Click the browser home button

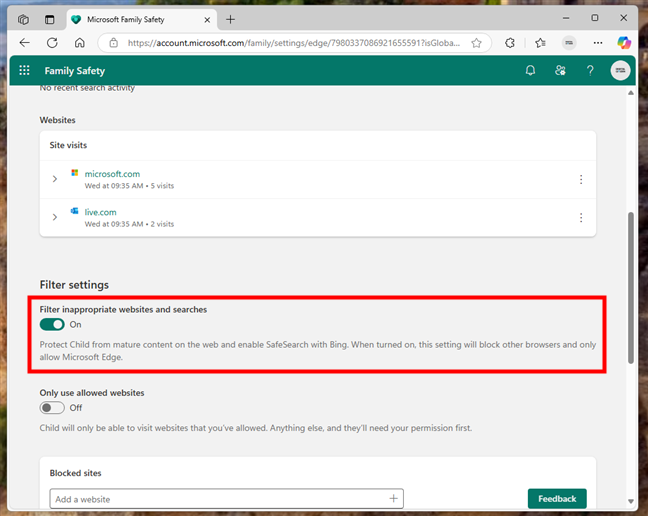point(80,43)
